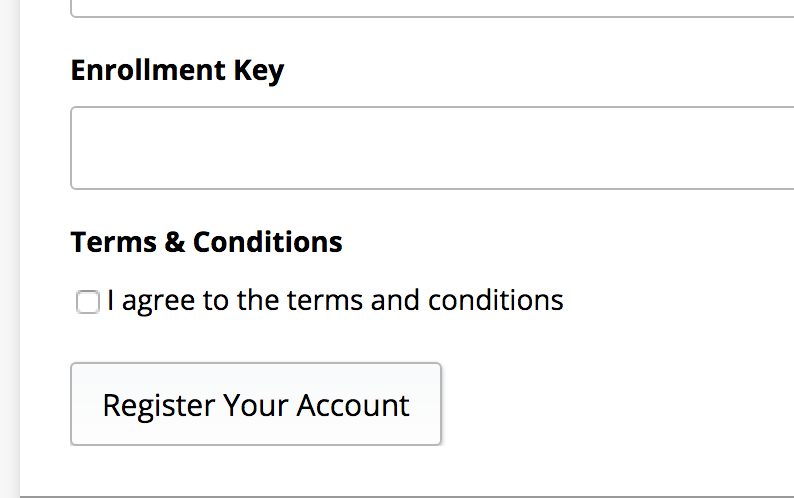The image size is (794, 498).
Task: Click the left edge of Enrollment Key input
Action: pyautogui.click(x=76, y=148)
